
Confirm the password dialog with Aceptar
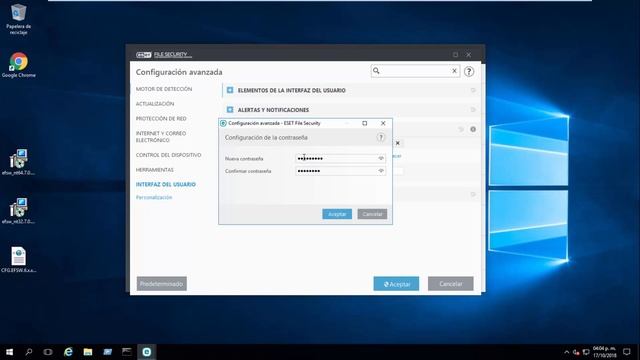point(337,214)
